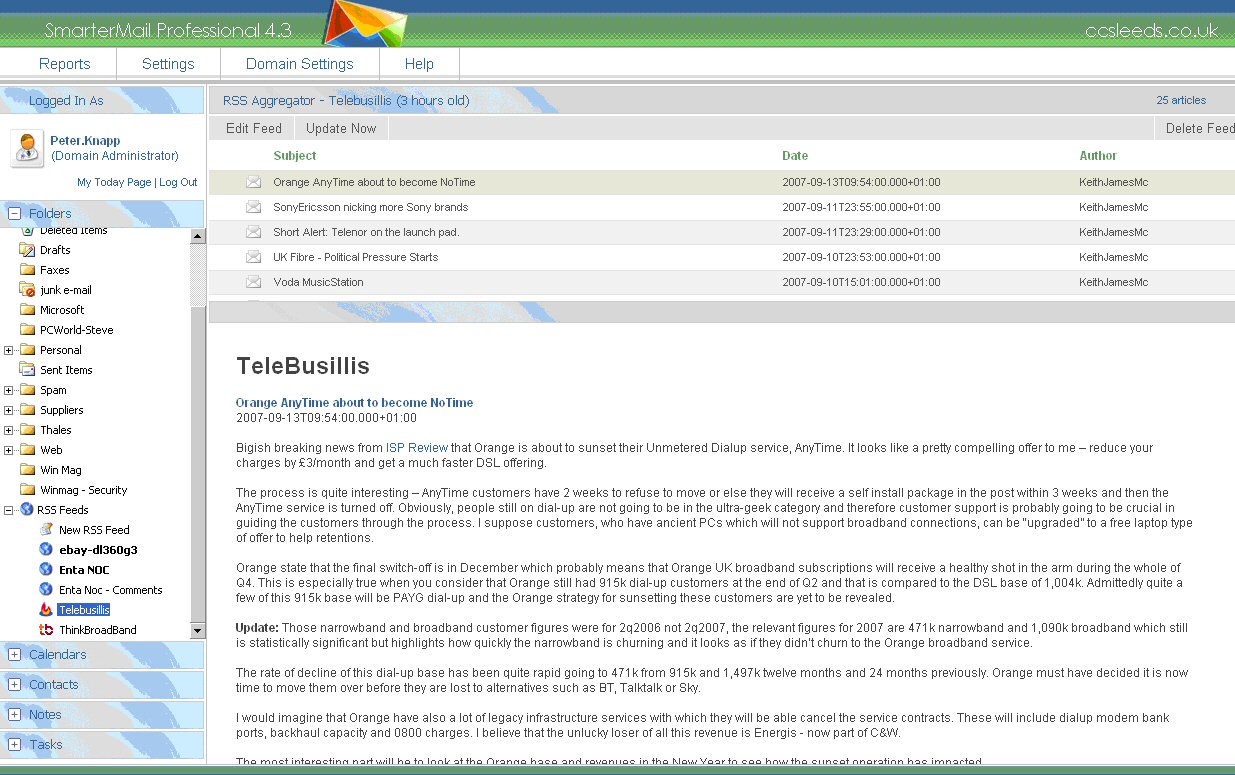Open the Enta NOC feed
This screenshot has height=775, width=1235.
pos(84,570)
